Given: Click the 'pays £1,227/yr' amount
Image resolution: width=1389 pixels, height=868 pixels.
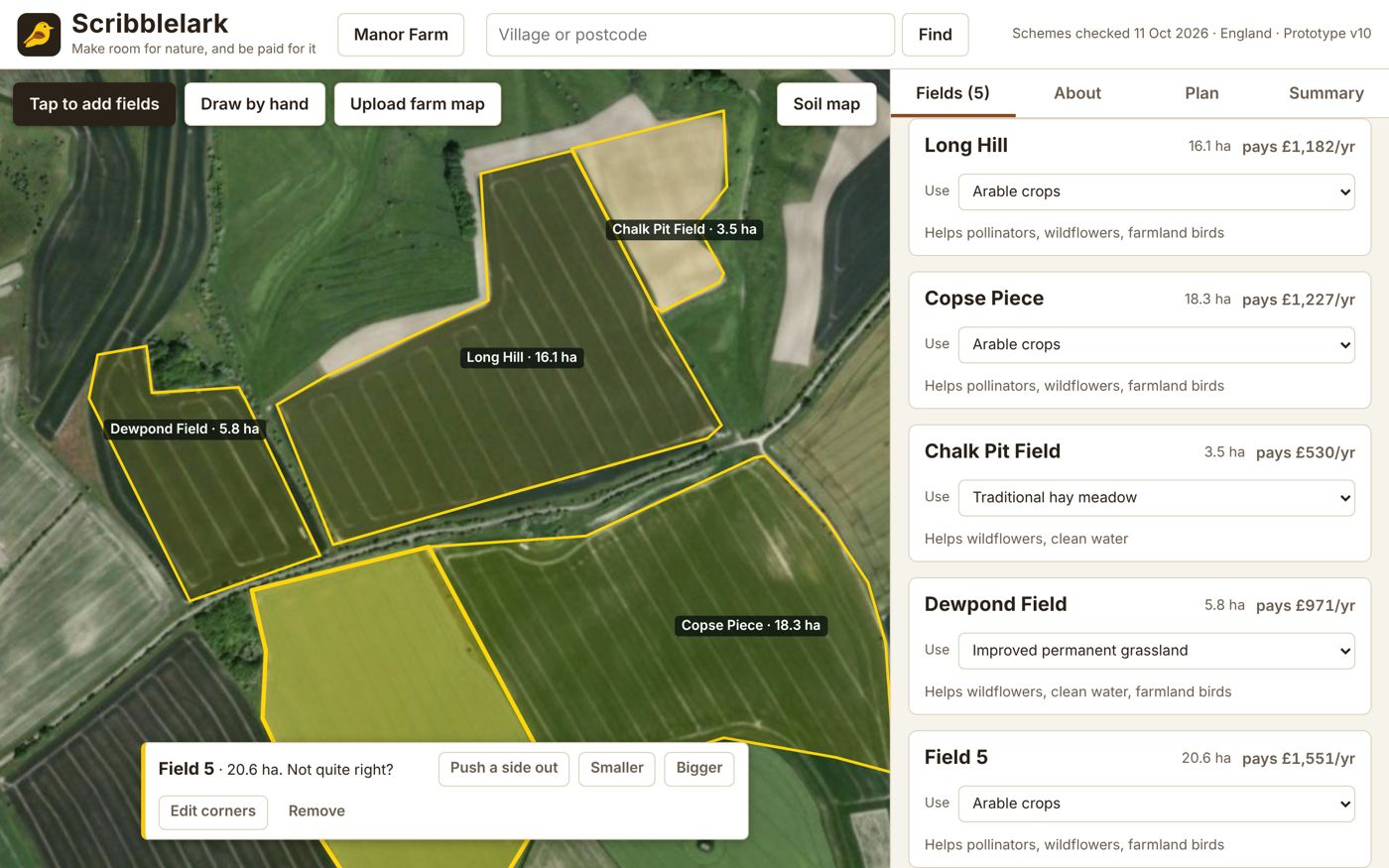Looking at the screenshot, I should pyautogui.click(x=1299, y=300).
